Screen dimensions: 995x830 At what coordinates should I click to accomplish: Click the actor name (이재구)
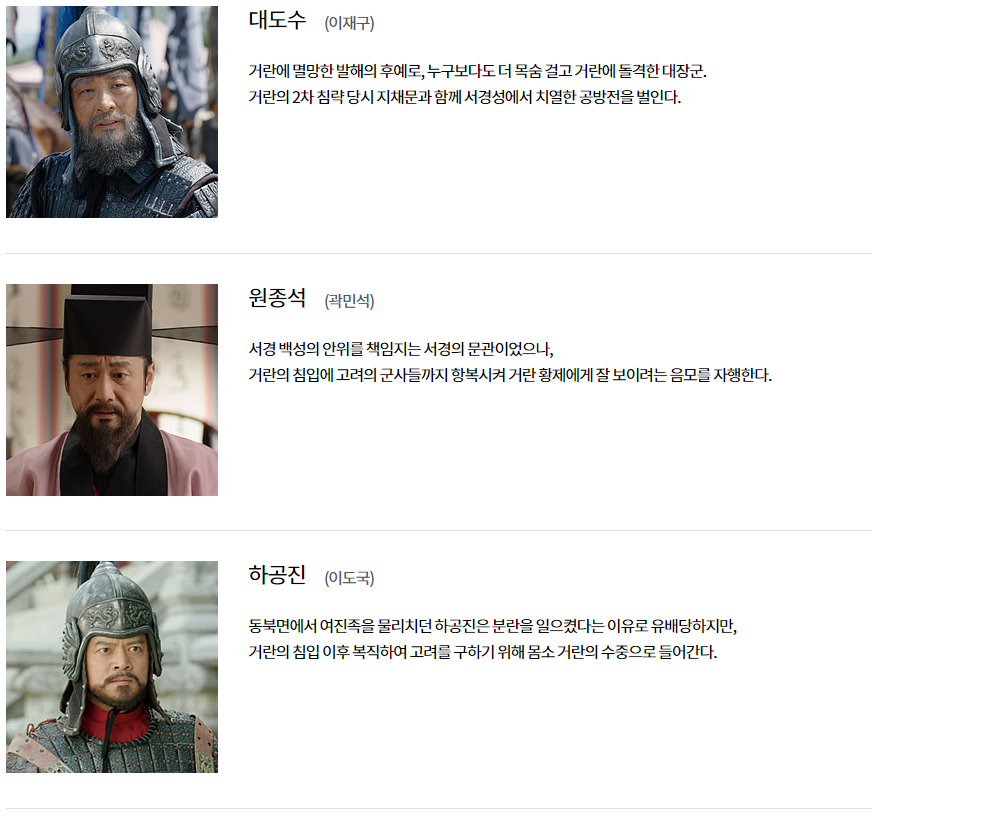coord(349,23)
